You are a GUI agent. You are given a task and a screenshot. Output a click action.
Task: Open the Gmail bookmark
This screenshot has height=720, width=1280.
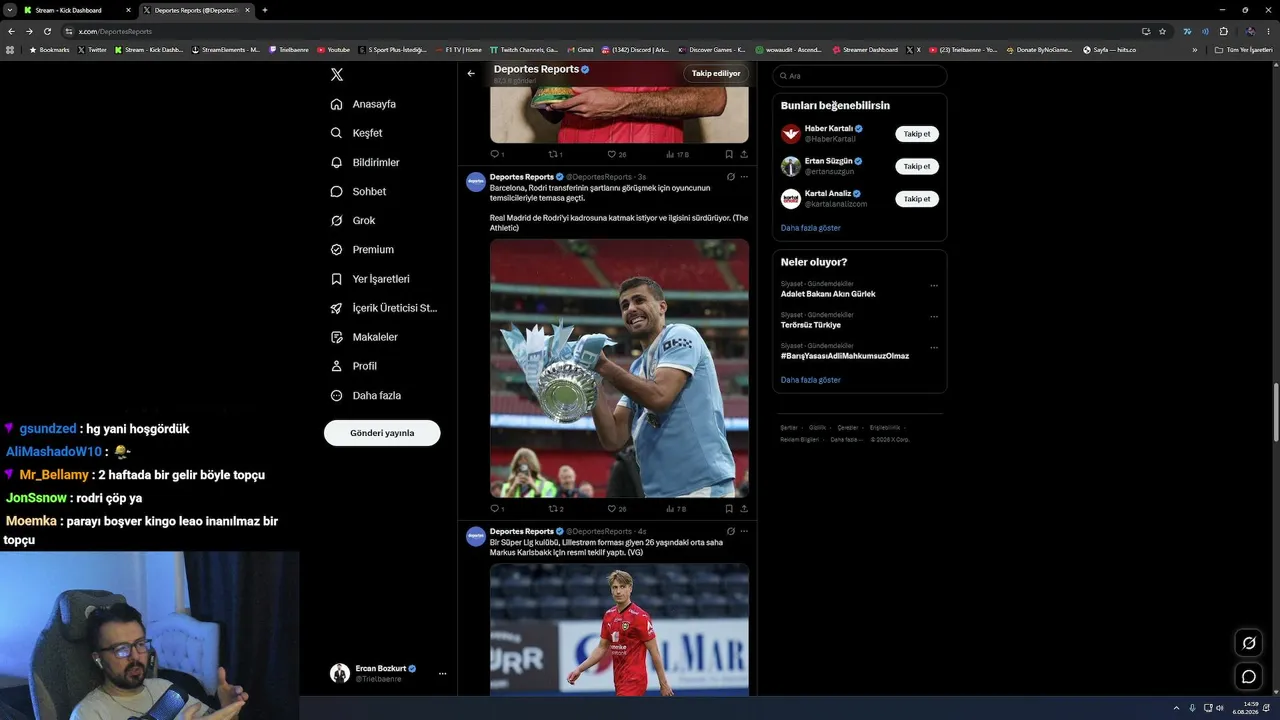click(580, 49)
